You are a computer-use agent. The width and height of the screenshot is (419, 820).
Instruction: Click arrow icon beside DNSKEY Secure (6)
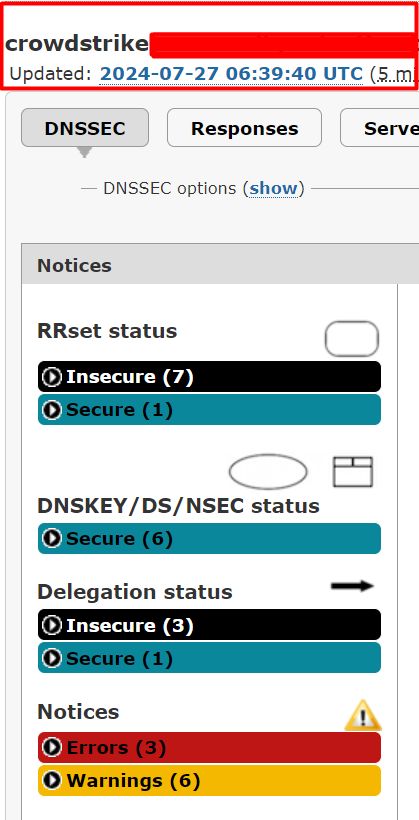[x=51, y=538]
